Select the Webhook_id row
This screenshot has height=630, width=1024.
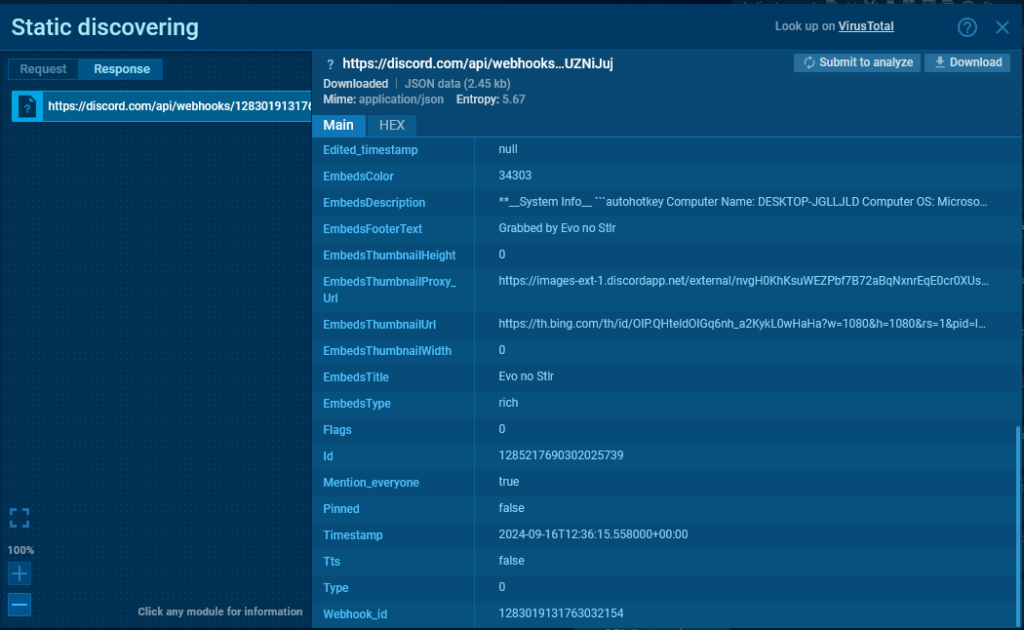click(x=660, y=613)
